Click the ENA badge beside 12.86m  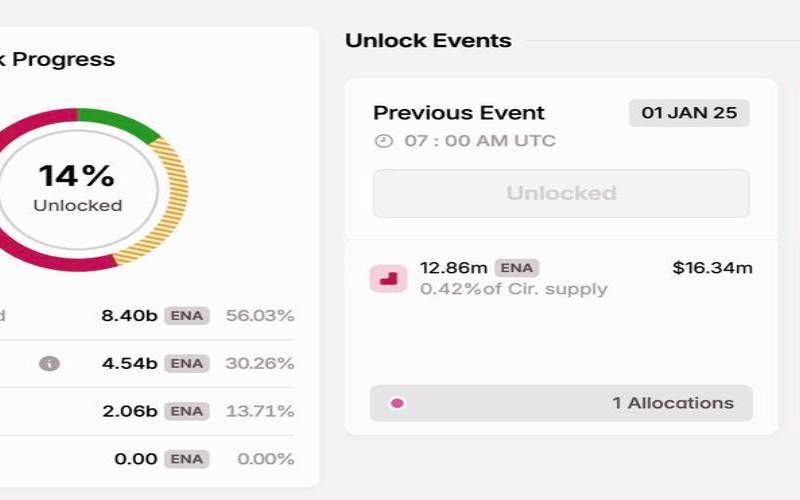tap(516, 268)
